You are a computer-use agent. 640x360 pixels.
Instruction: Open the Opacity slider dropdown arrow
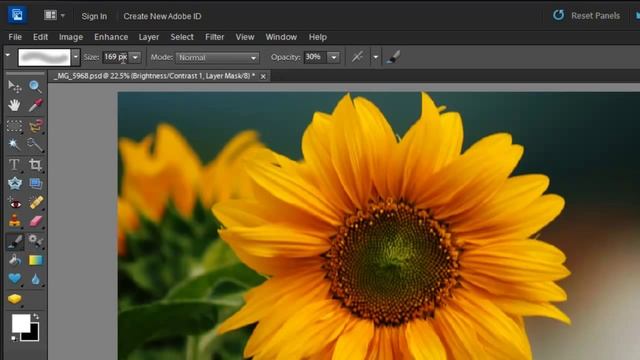[x=334, y=58]
